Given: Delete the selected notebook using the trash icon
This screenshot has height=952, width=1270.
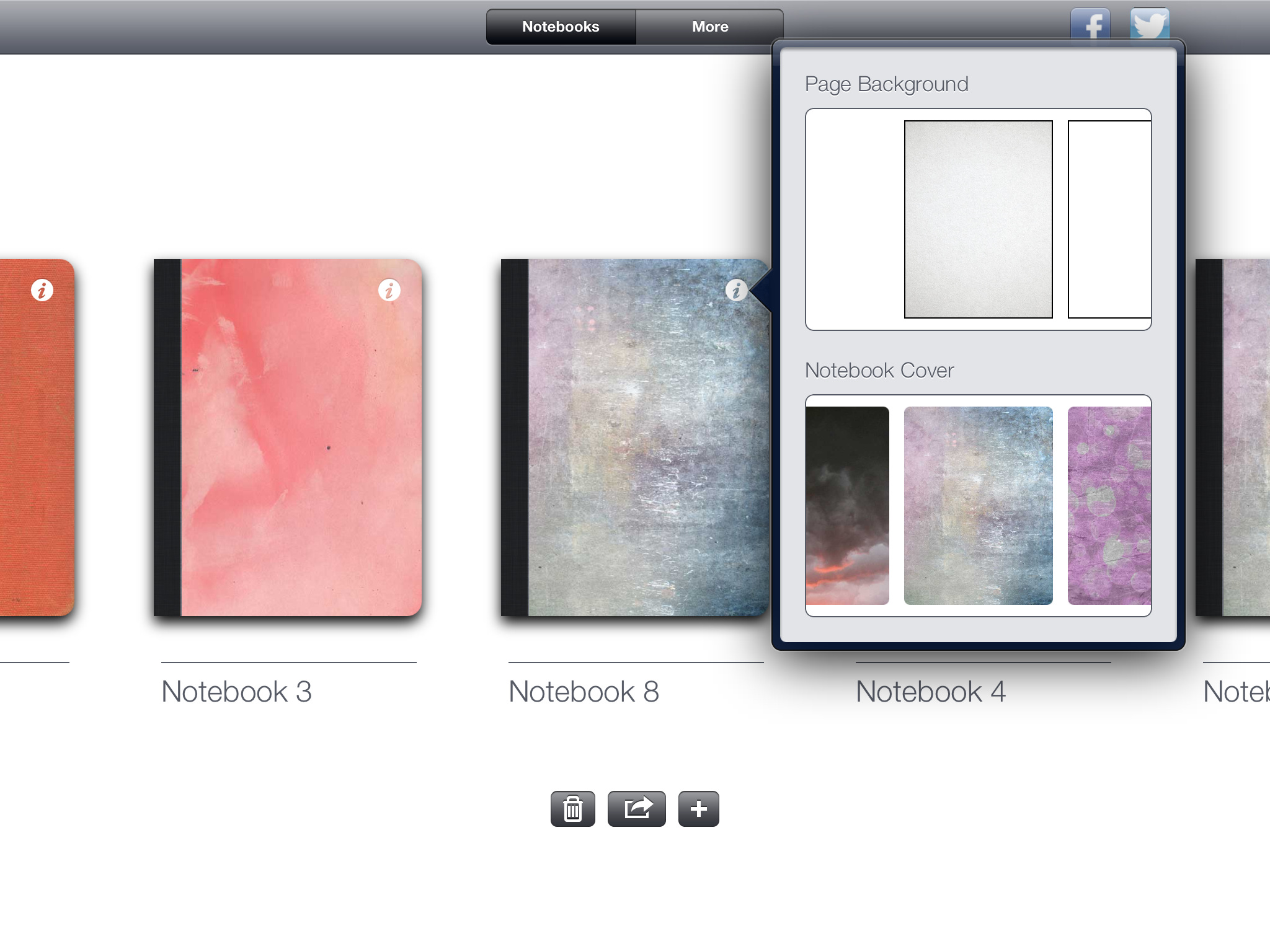Looking at the screenshot, I should coord(572,808).
